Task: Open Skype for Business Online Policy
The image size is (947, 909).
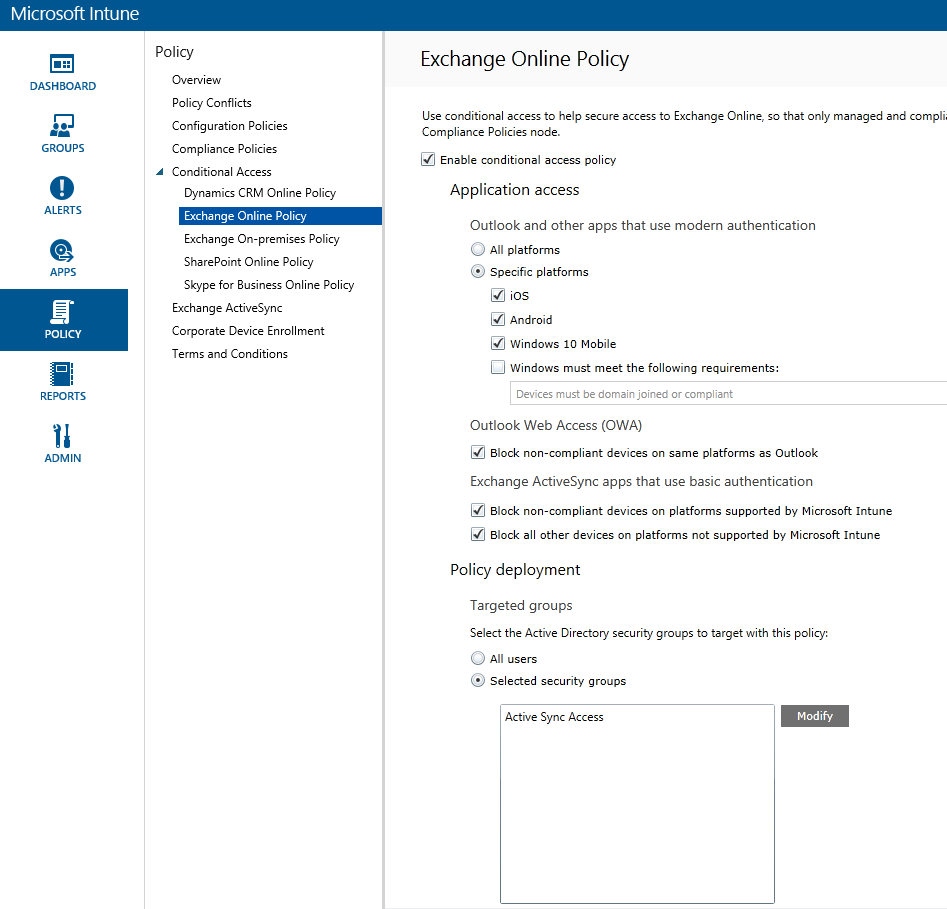Action: click(269, 284)
